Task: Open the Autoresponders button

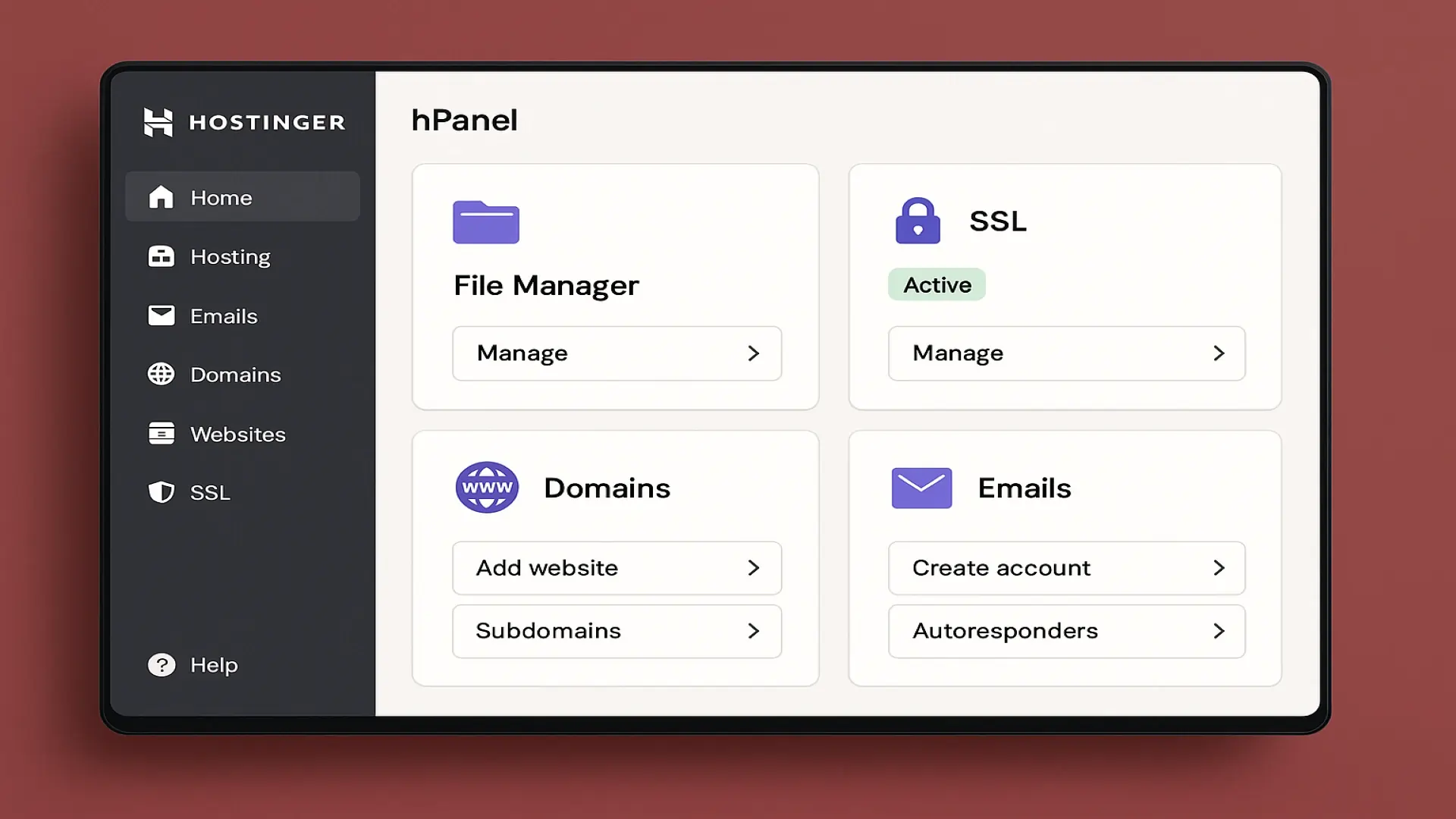Action: tap(1067, 631)
